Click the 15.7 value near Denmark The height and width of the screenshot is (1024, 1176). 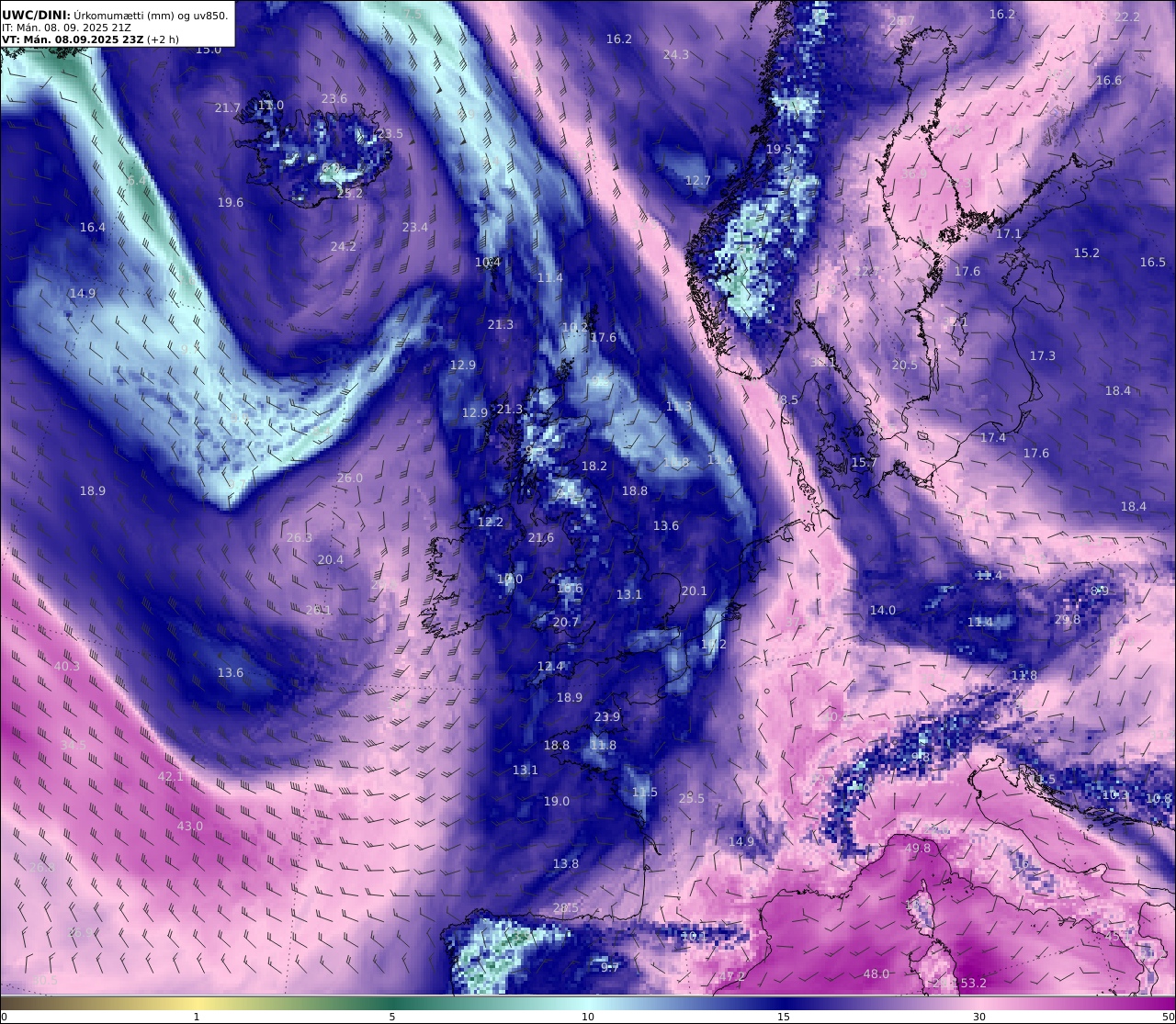pyautogui.click(x=865, y=463)
